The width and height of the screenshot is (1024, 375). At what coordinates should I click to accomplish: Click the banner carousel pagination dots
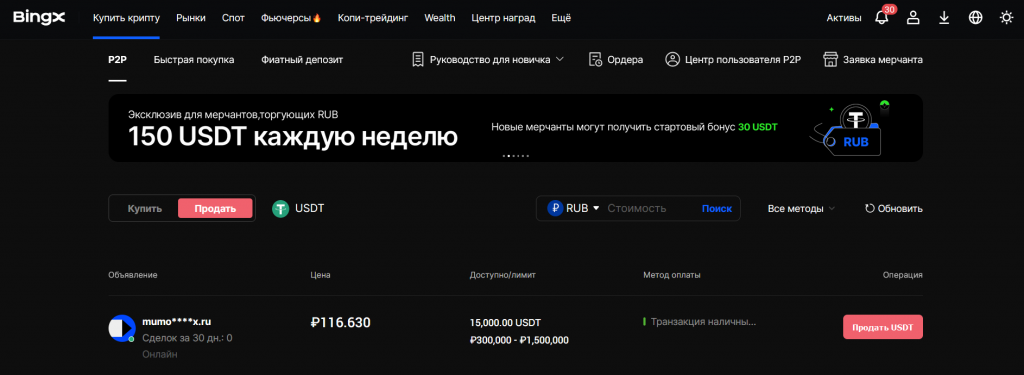515,155
